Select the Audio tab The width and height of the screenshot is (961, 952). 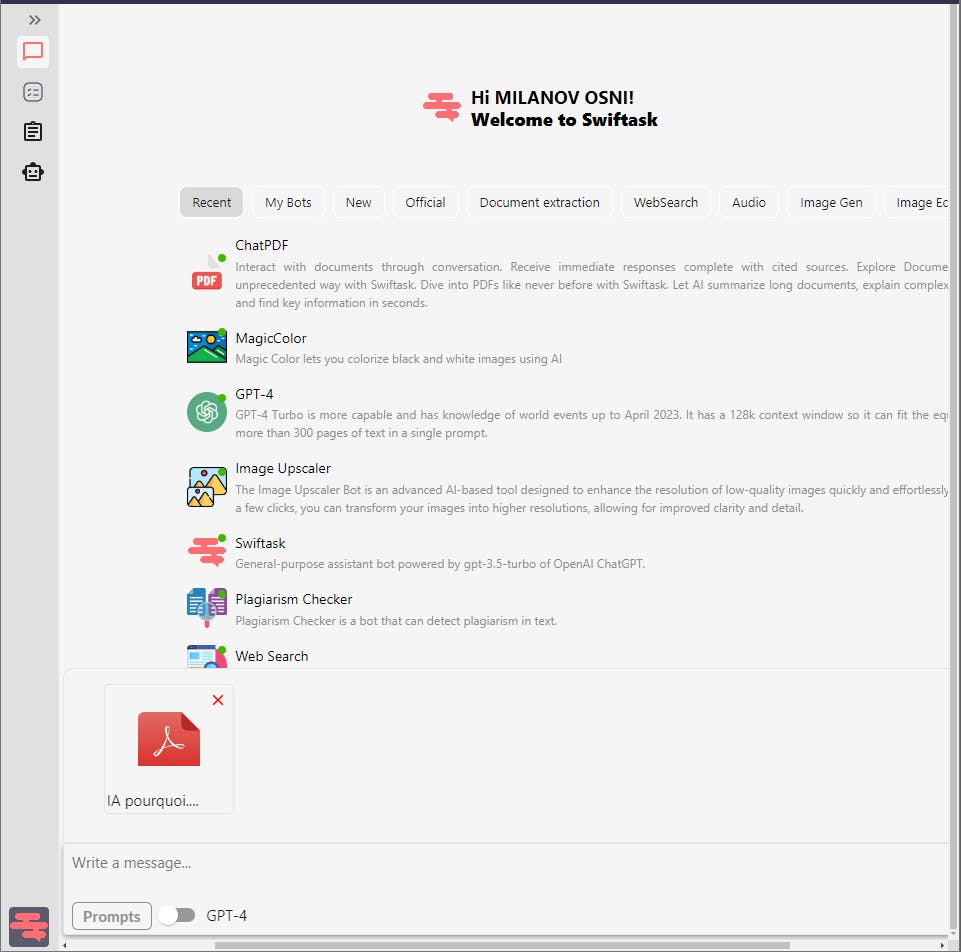[x=748, y=202]
